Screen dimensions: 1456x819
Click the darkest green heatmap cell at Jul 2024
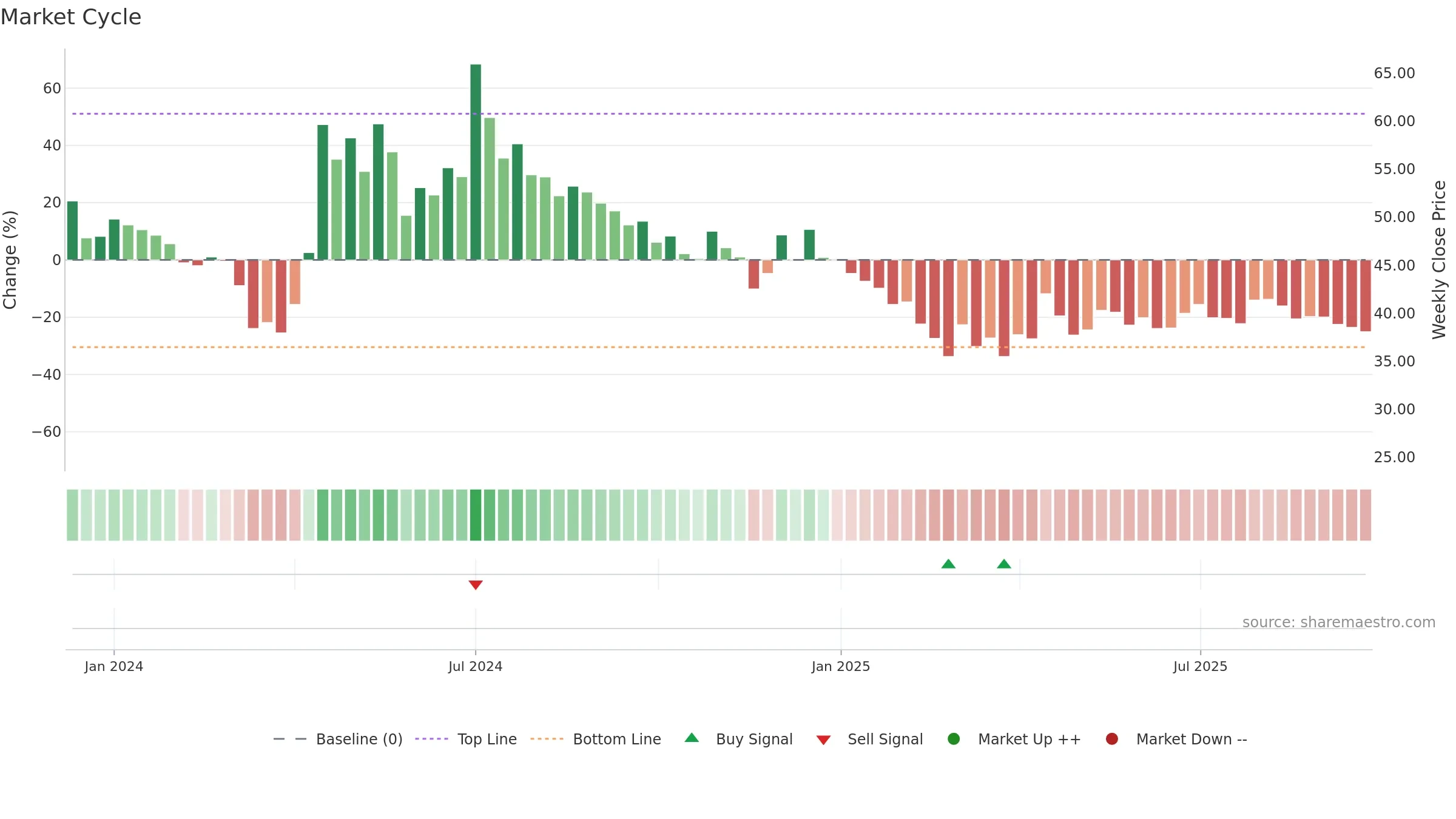tap(476, 515)
